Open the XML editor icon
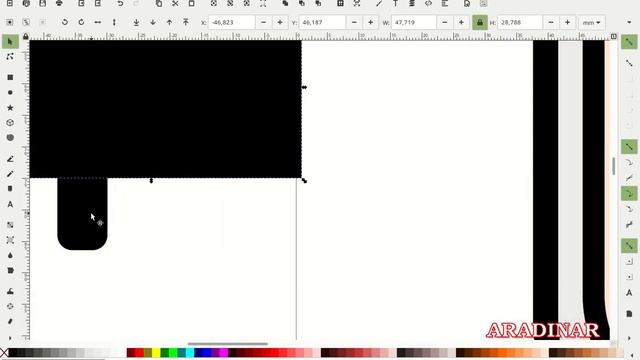This screenshot has height=360, width=640. click(428, 4)
